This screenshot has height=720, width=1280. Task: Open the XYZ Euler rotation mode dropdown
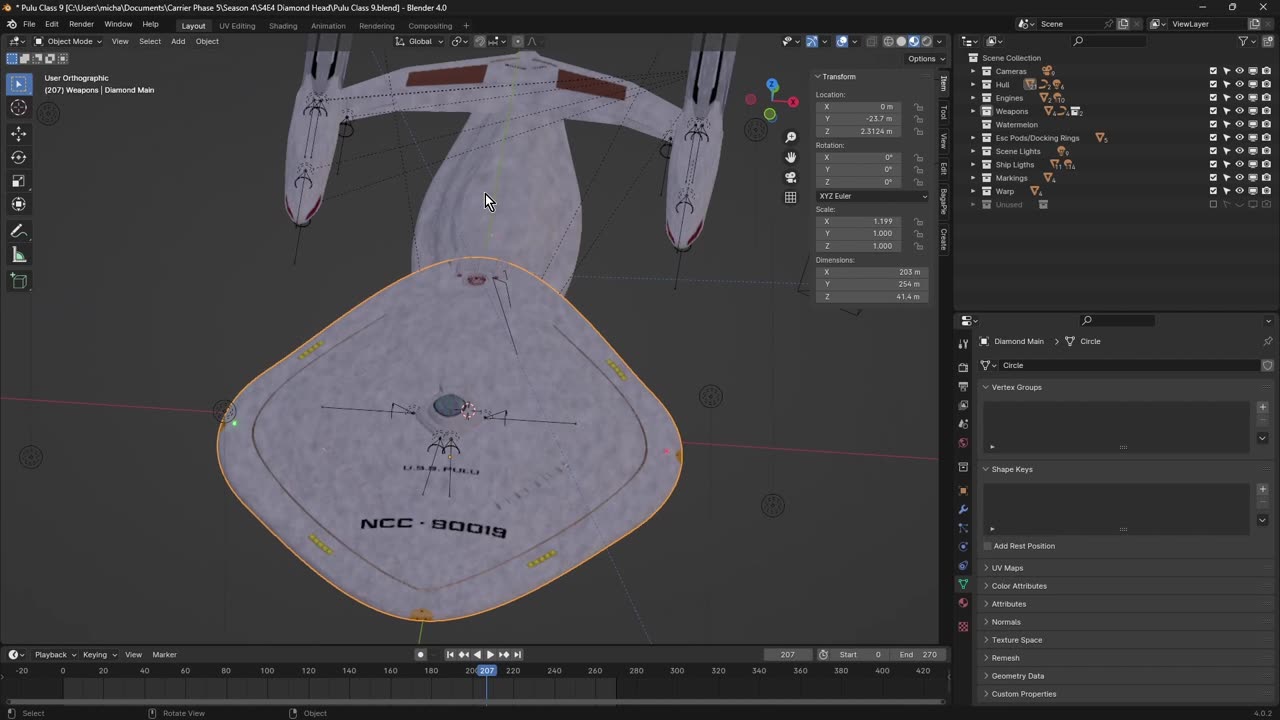point(872,196)
